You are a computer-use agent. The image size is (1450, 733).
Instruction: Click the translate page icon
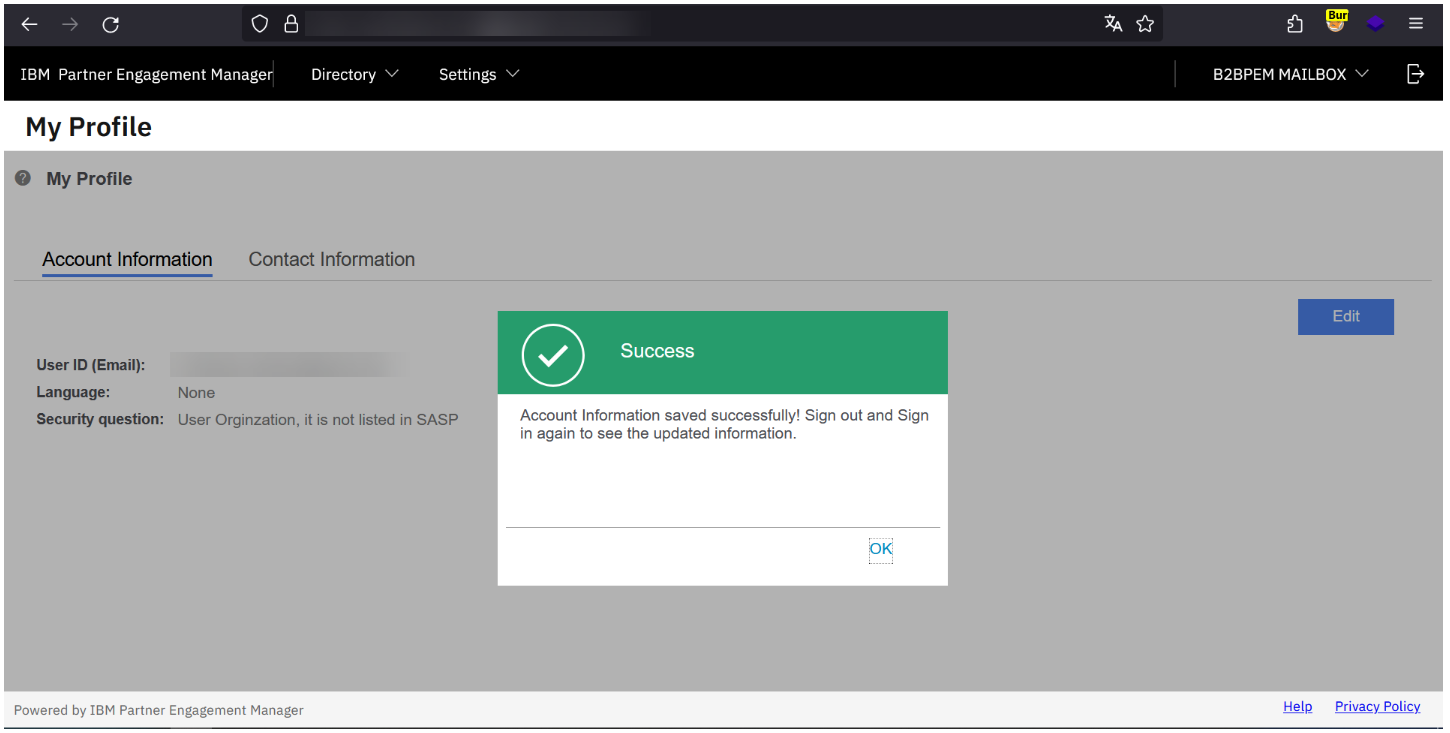[1113, 24]
